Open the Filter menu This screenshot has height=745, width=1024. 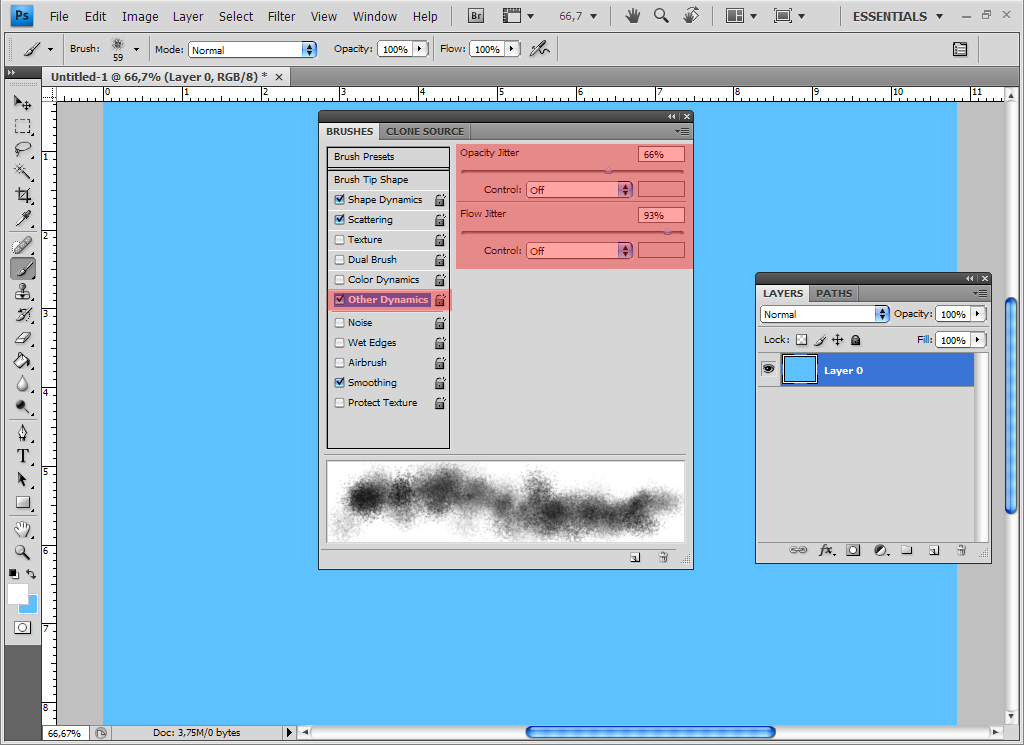(x=281, y=16)
